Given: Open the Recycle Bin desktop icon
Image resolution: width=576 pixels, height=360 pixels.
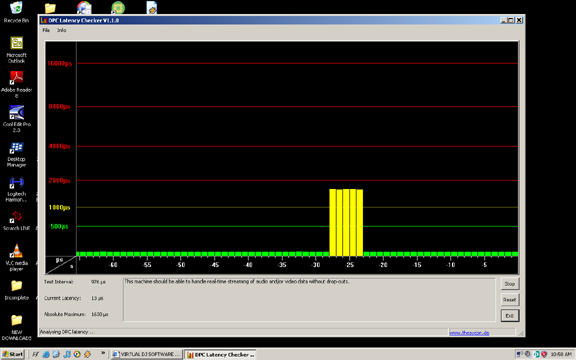Looking at the screenshot, I should click(16, 12).
